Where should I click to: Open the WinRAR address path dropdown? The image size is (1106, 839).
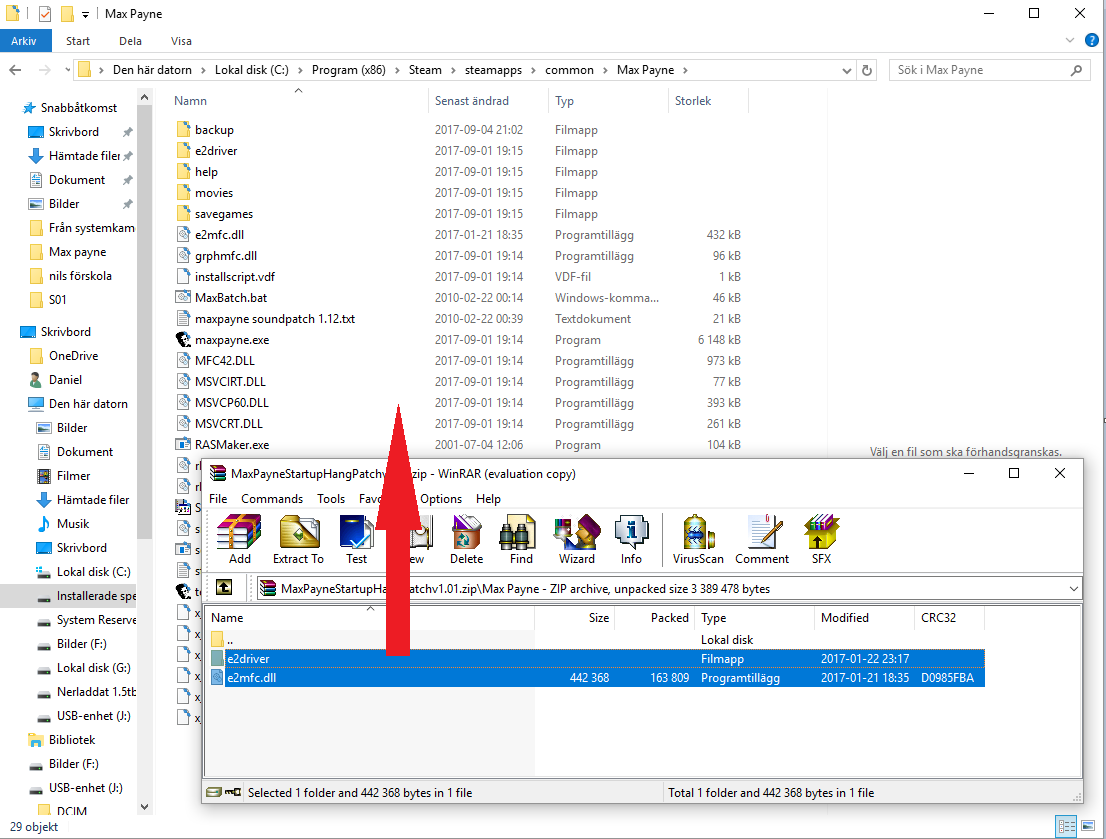point(1073,588)
